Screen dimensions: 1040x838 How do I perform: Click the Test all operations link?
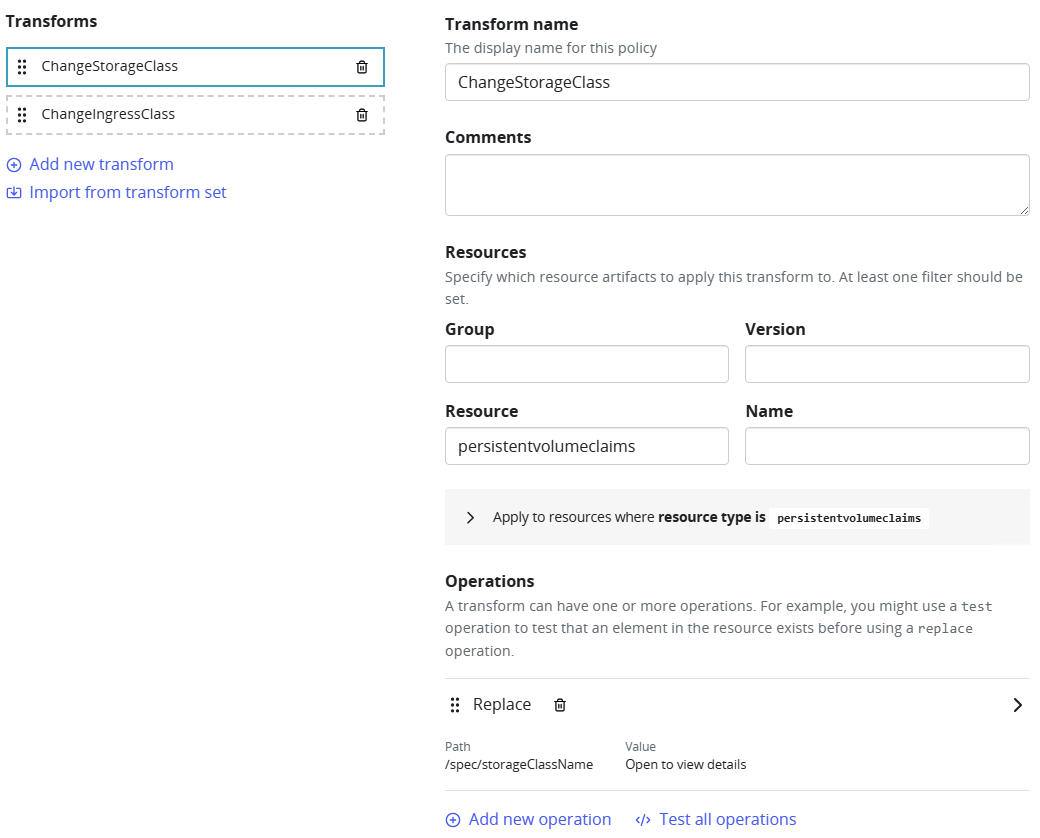click(x=727, y=820)
